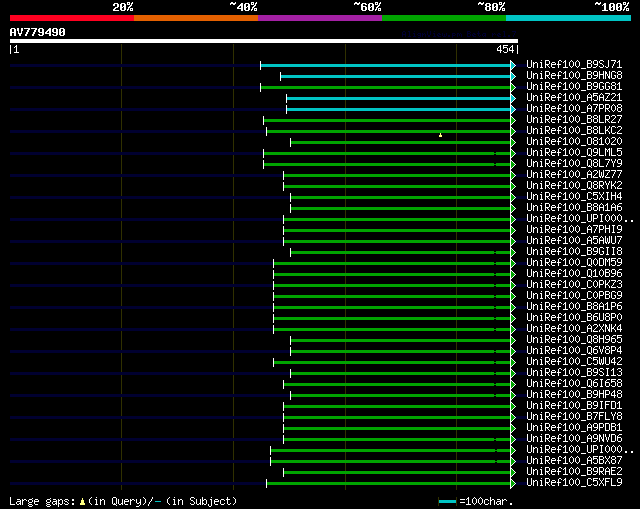Click the green alignment bar for UniRef100_A5BX87
The height and width of the screenshot is (509, 640).
(x=390, y=461)
